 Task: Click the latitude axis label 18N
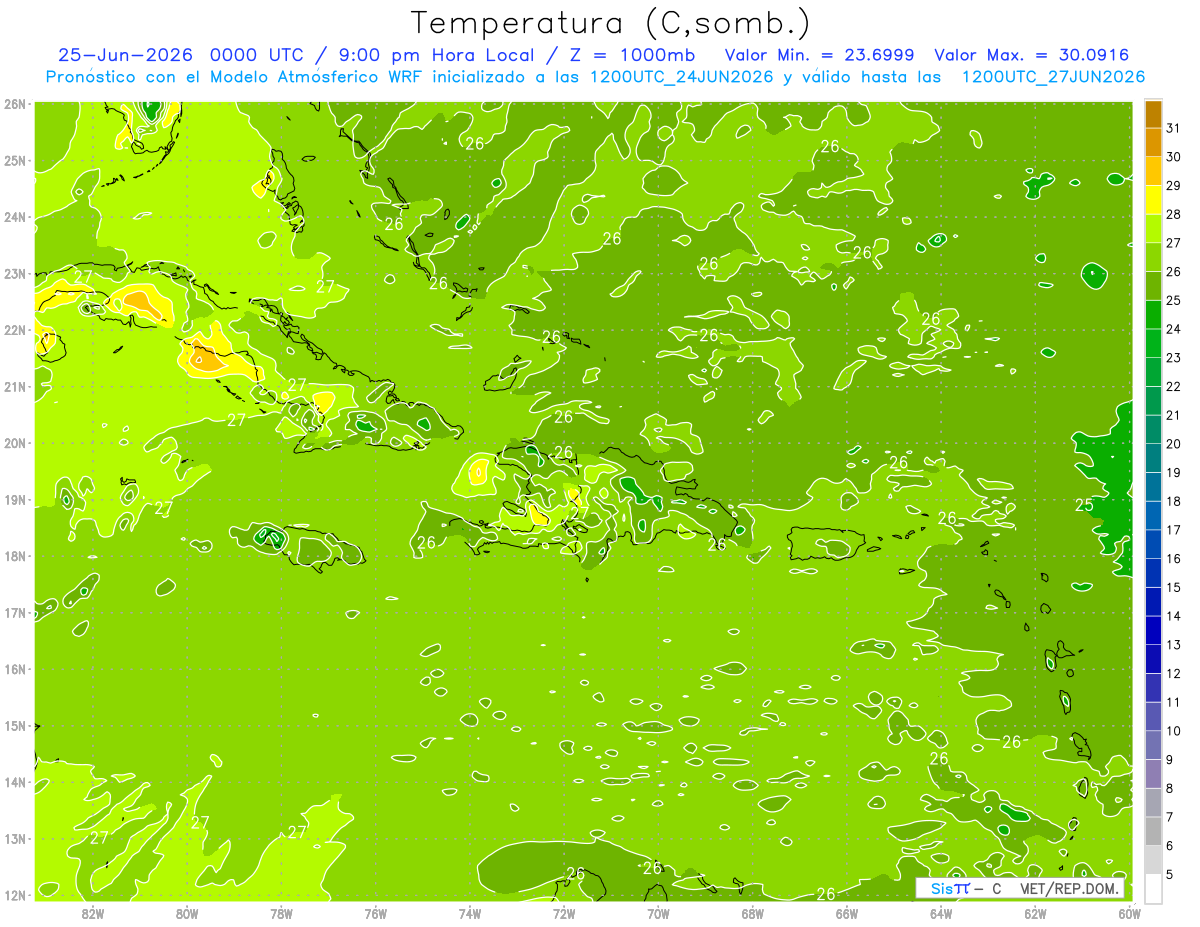(x=15, y=556)
